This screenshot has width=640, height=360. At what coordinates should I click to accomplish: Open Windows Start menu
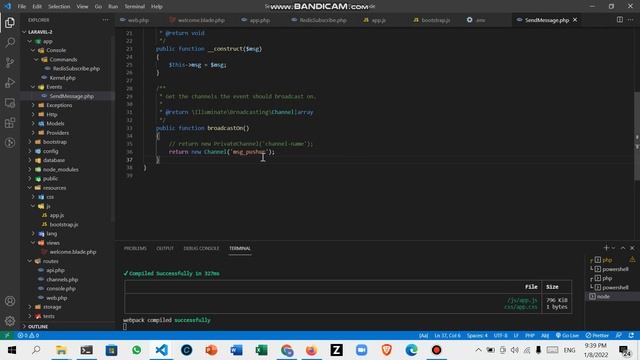pos(11,350)
